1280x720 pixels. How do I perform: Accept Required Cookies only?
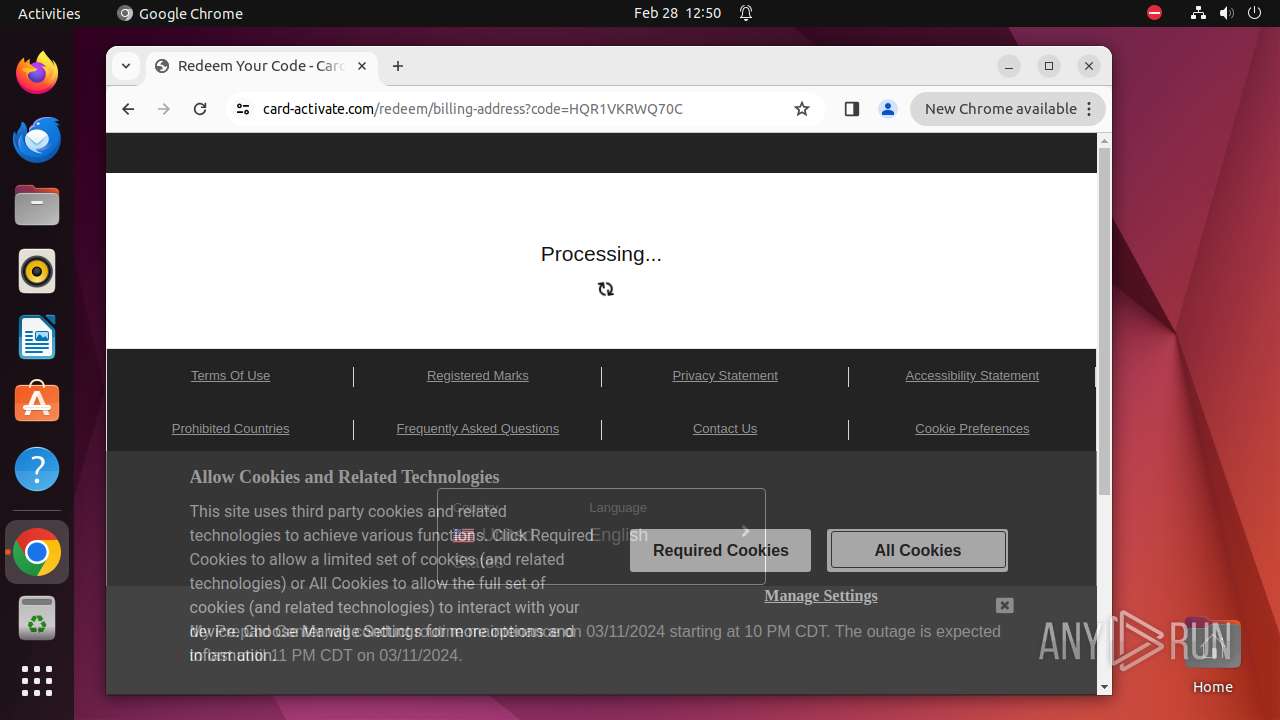pos(720,550)
